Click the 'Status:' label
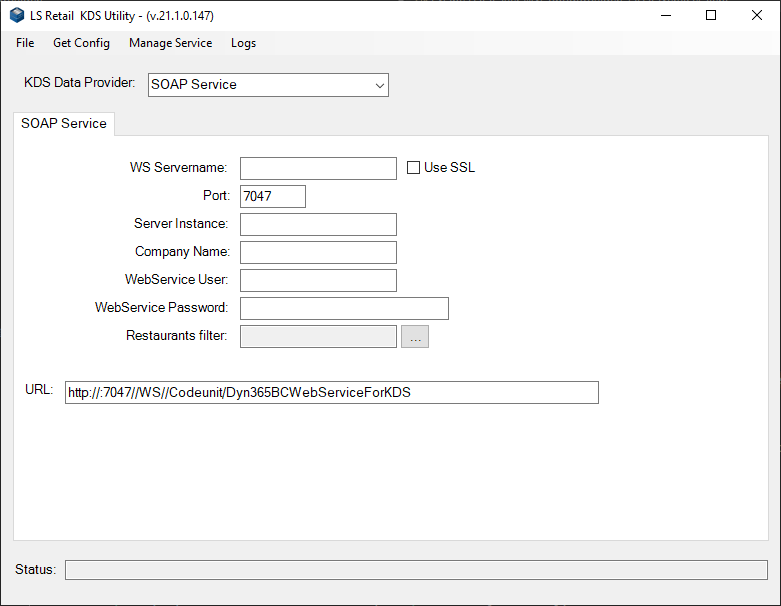 (x=35, y=569)
